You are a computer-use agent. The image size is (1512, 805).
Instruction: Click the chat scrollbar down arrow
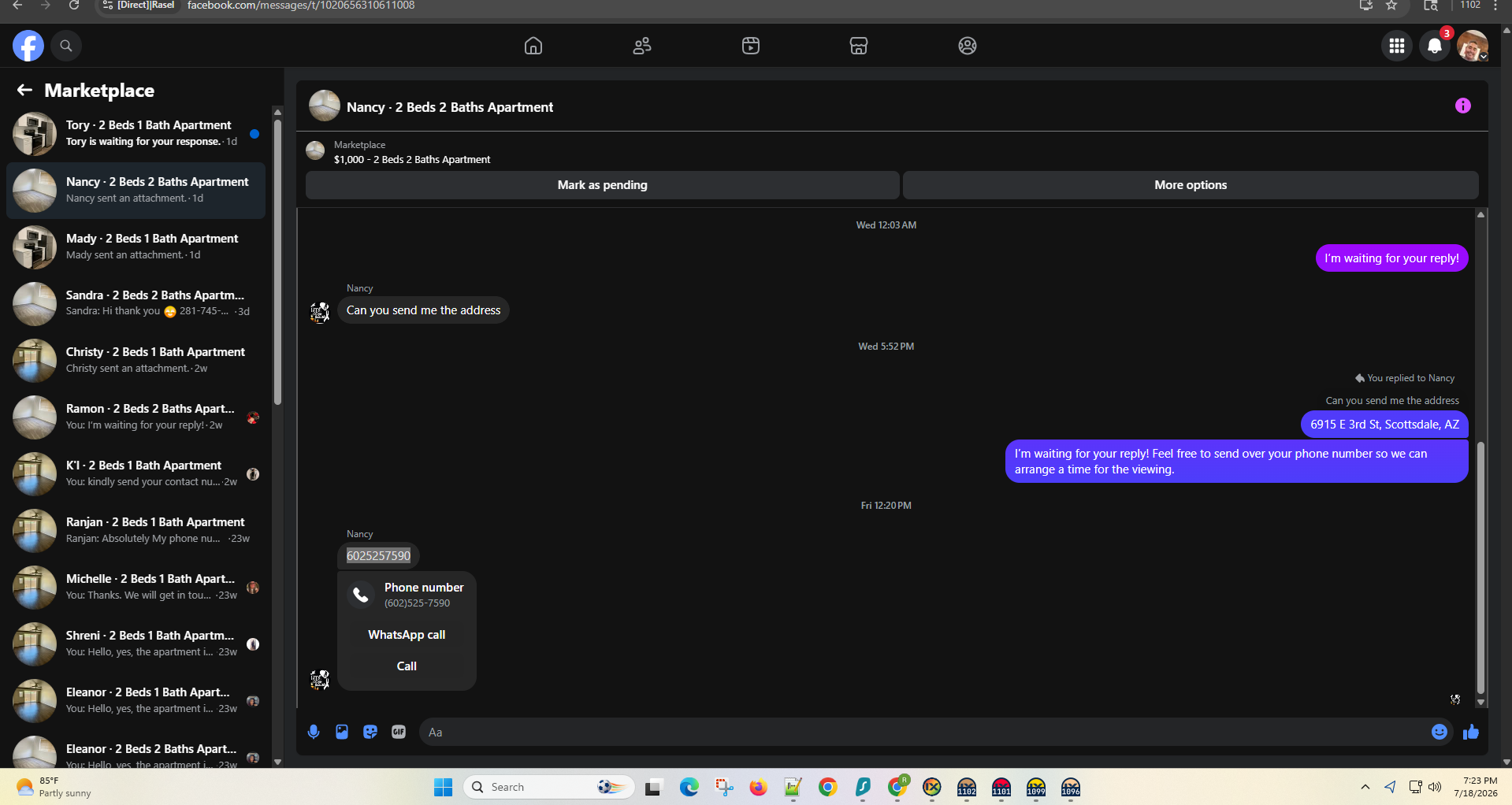coord(1480,702)
